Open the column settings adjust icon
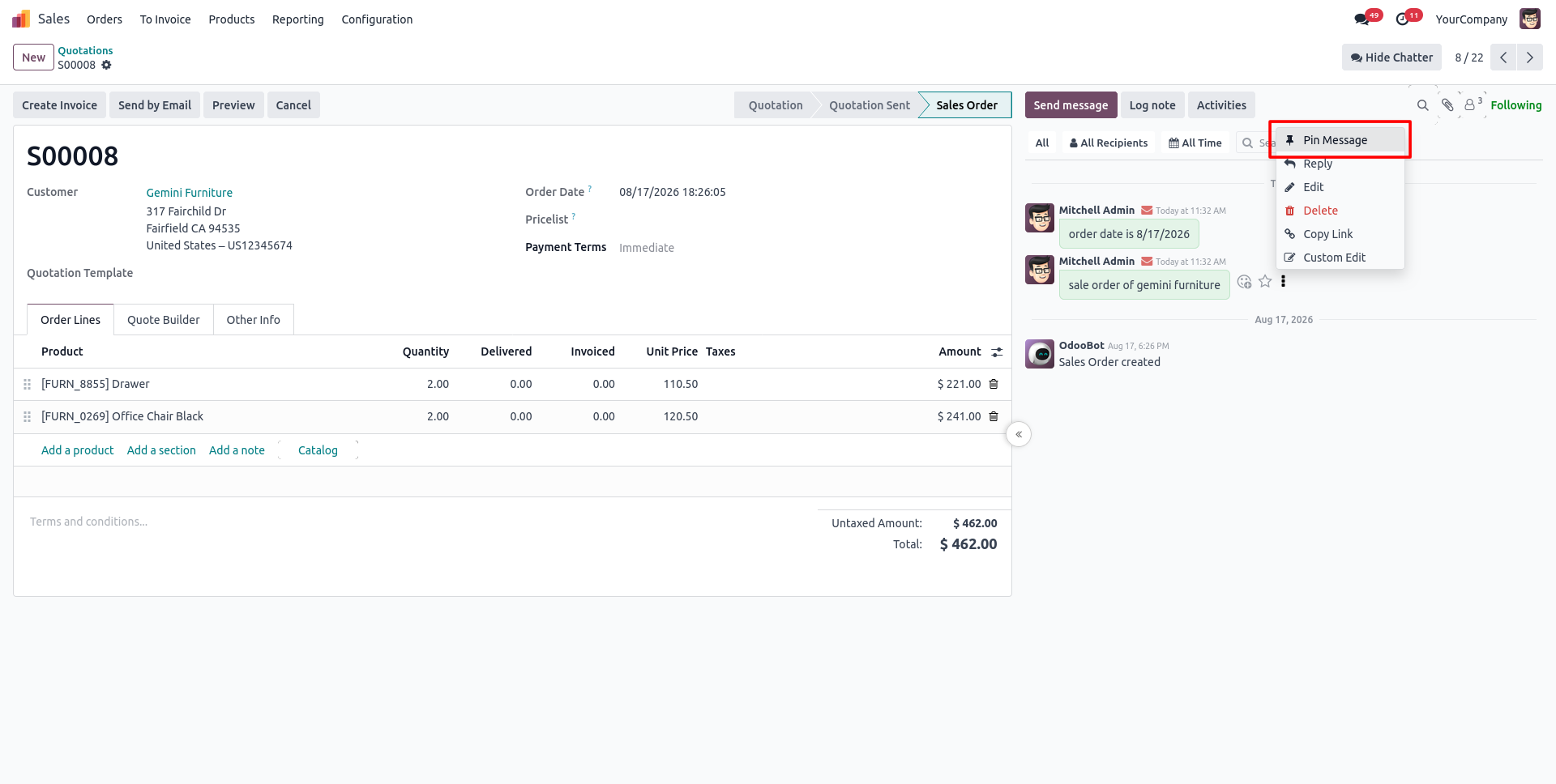 tap(997, 352)
